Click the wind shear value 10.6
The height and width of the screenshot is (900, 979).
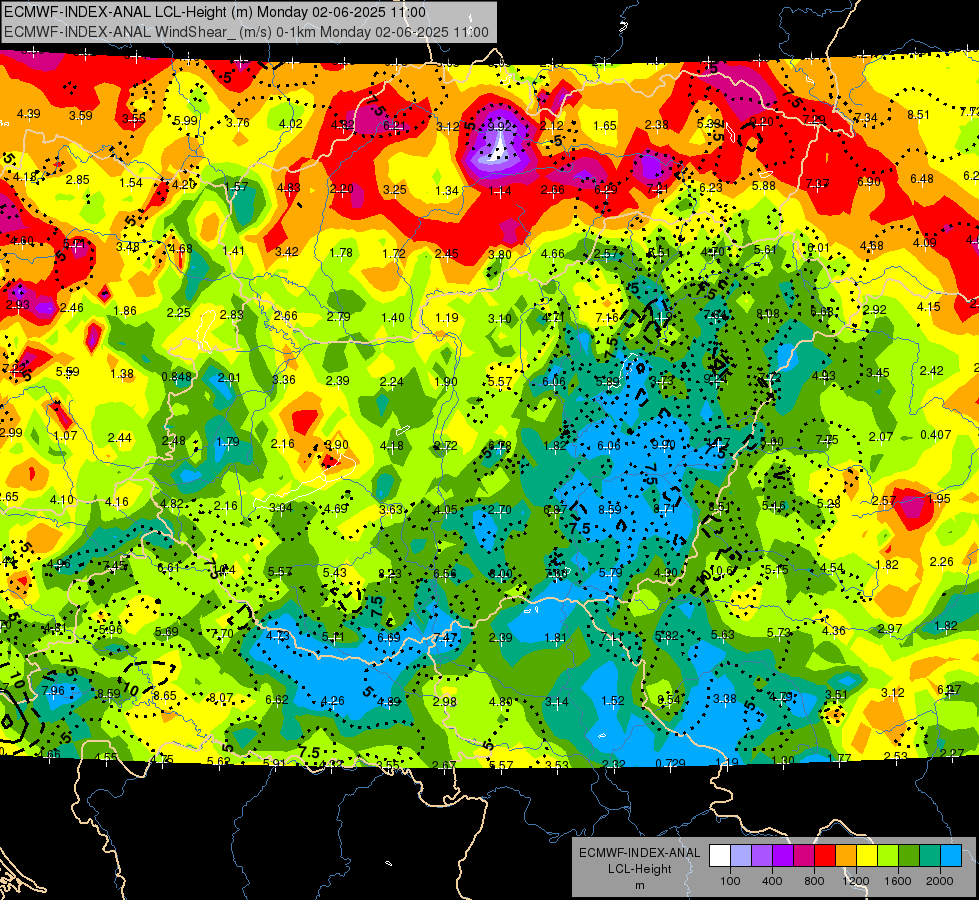coord(721,570)
